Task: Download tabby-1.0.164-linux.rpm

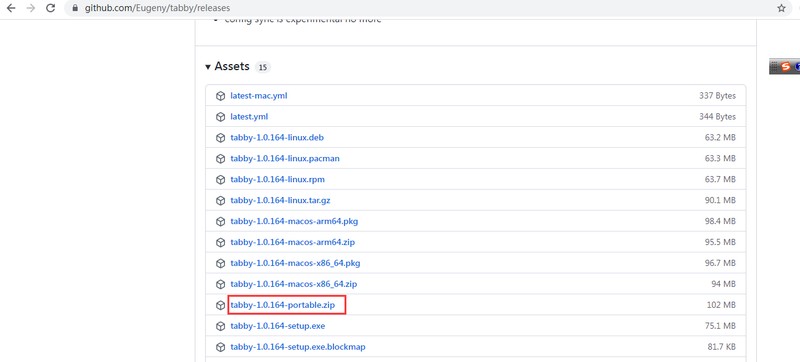Action: pyautogui.click(x=278, y=179)
